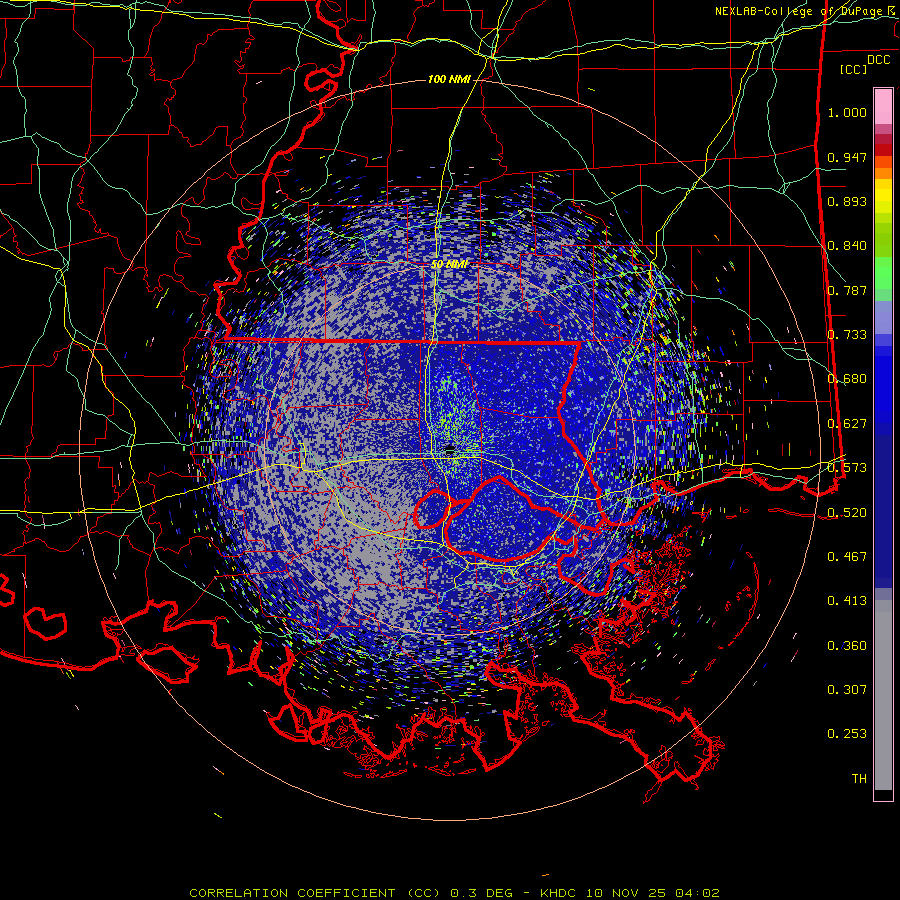The width and height of the screenshot is (900, 900).
Task: Click the 0.840 value on the color scale
Action: (x=847, y=246)
